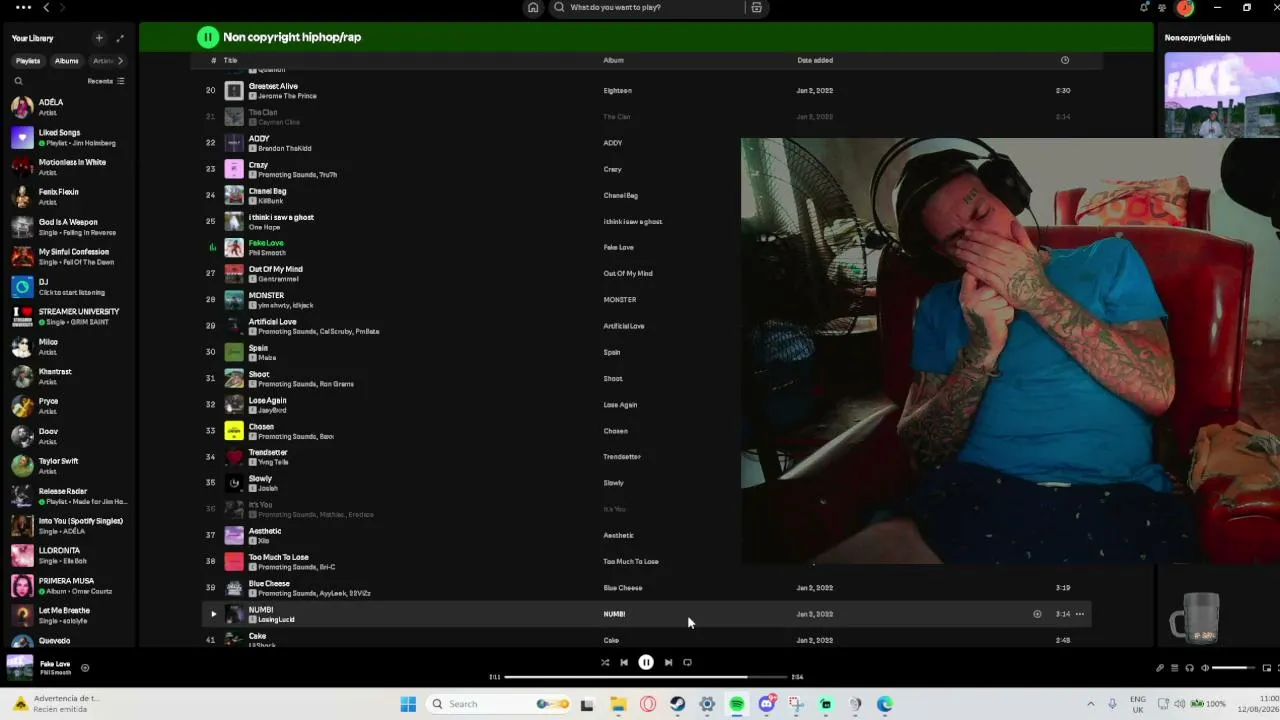The height and width of the screenshot is (720, 1280).
Task: Mute with the volume speaker icon
Action: tap(1204, 668)
